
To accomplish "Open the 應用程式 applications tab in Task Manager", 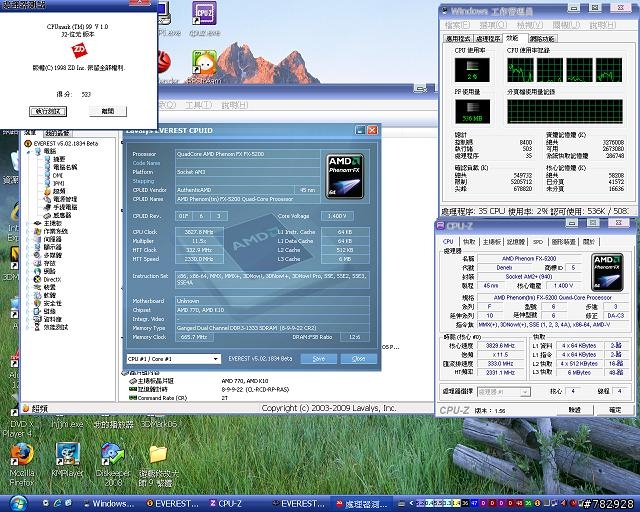I will pos(458,38).
